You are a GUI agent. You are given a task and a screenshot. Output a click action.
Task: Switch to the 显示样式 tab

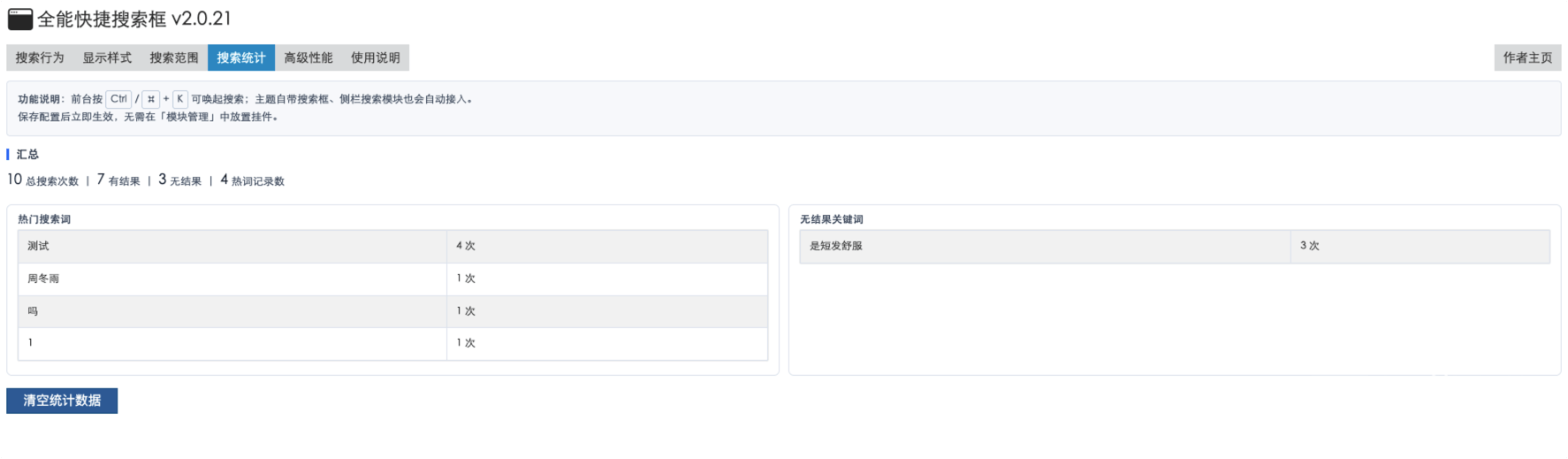coord(107,57)
